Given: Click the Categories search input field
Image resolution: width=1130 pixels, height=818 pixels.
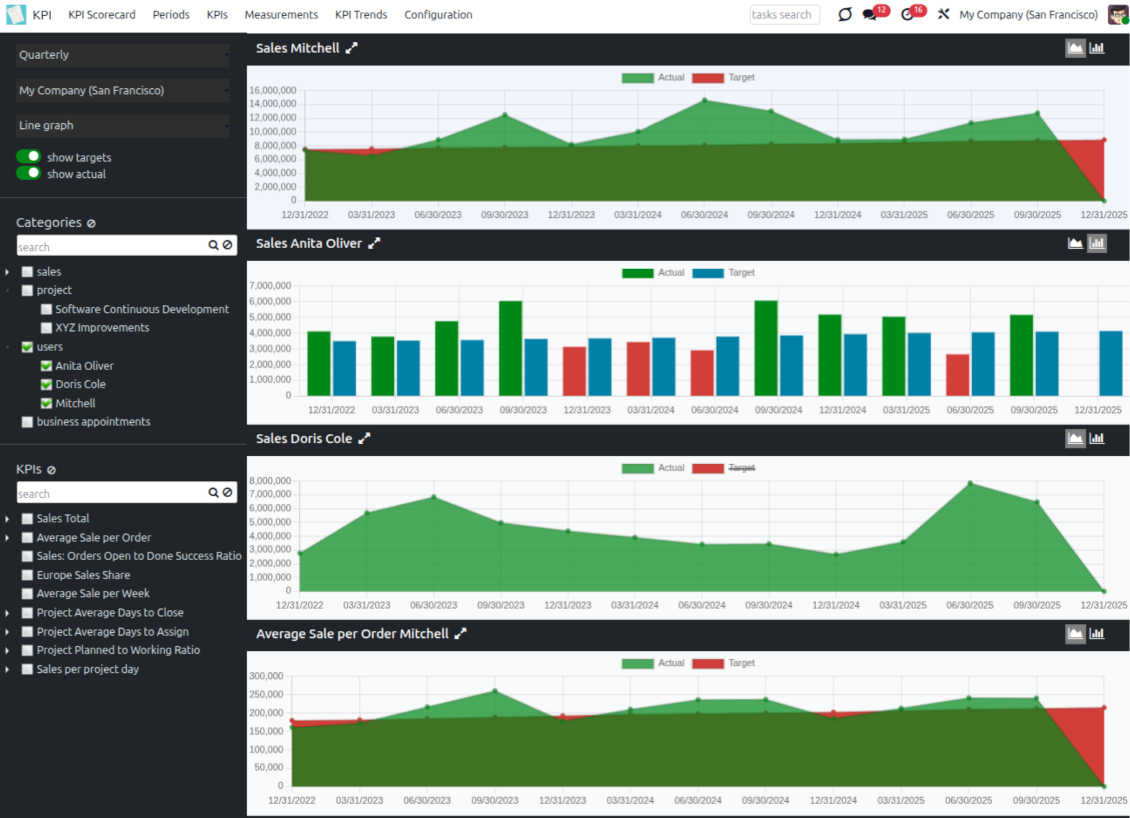Looking at the screenshot, I should click(110, 247).
